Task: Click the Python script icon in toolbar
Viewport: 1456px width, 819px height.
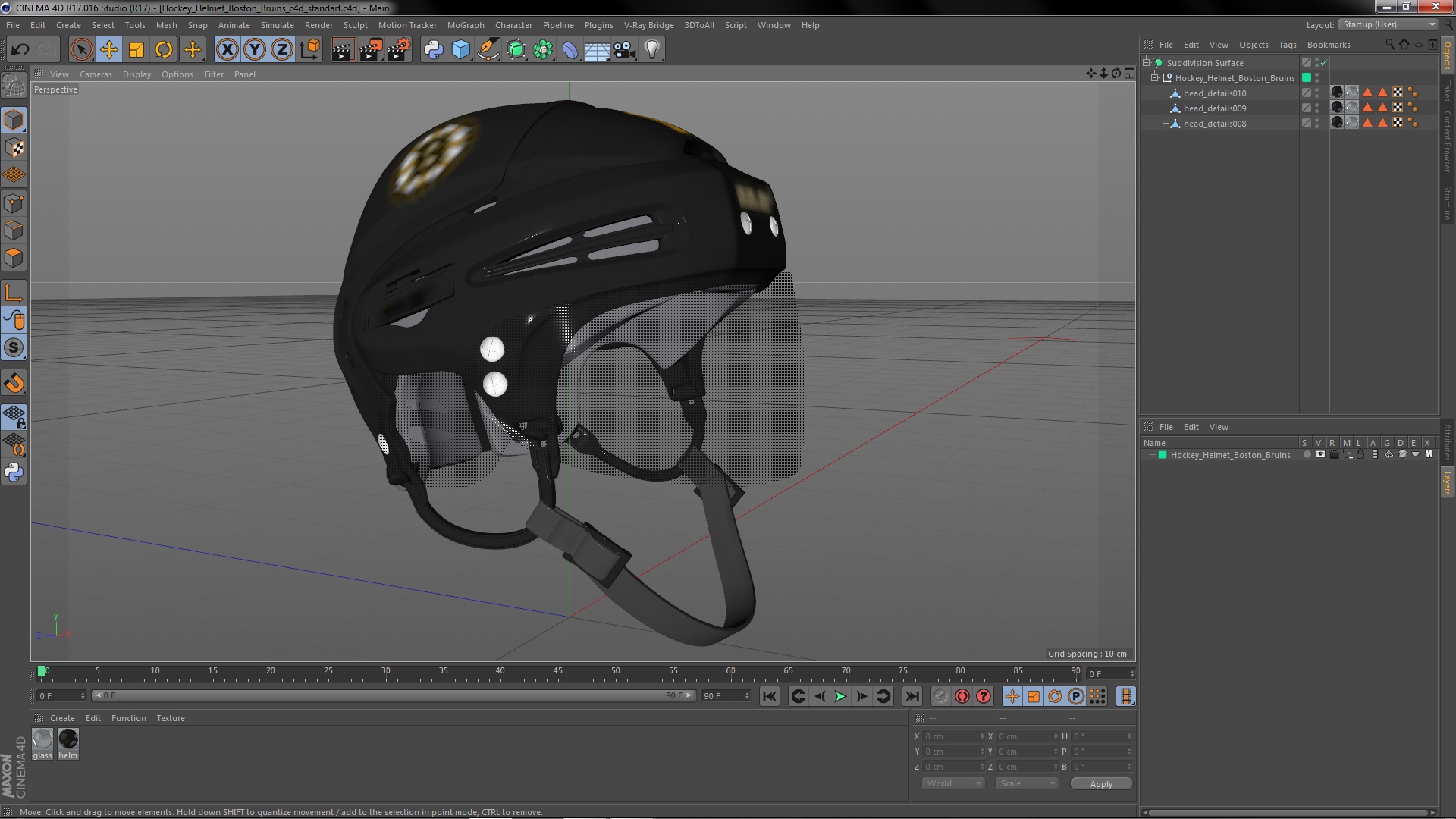Action: click(433, 50)
